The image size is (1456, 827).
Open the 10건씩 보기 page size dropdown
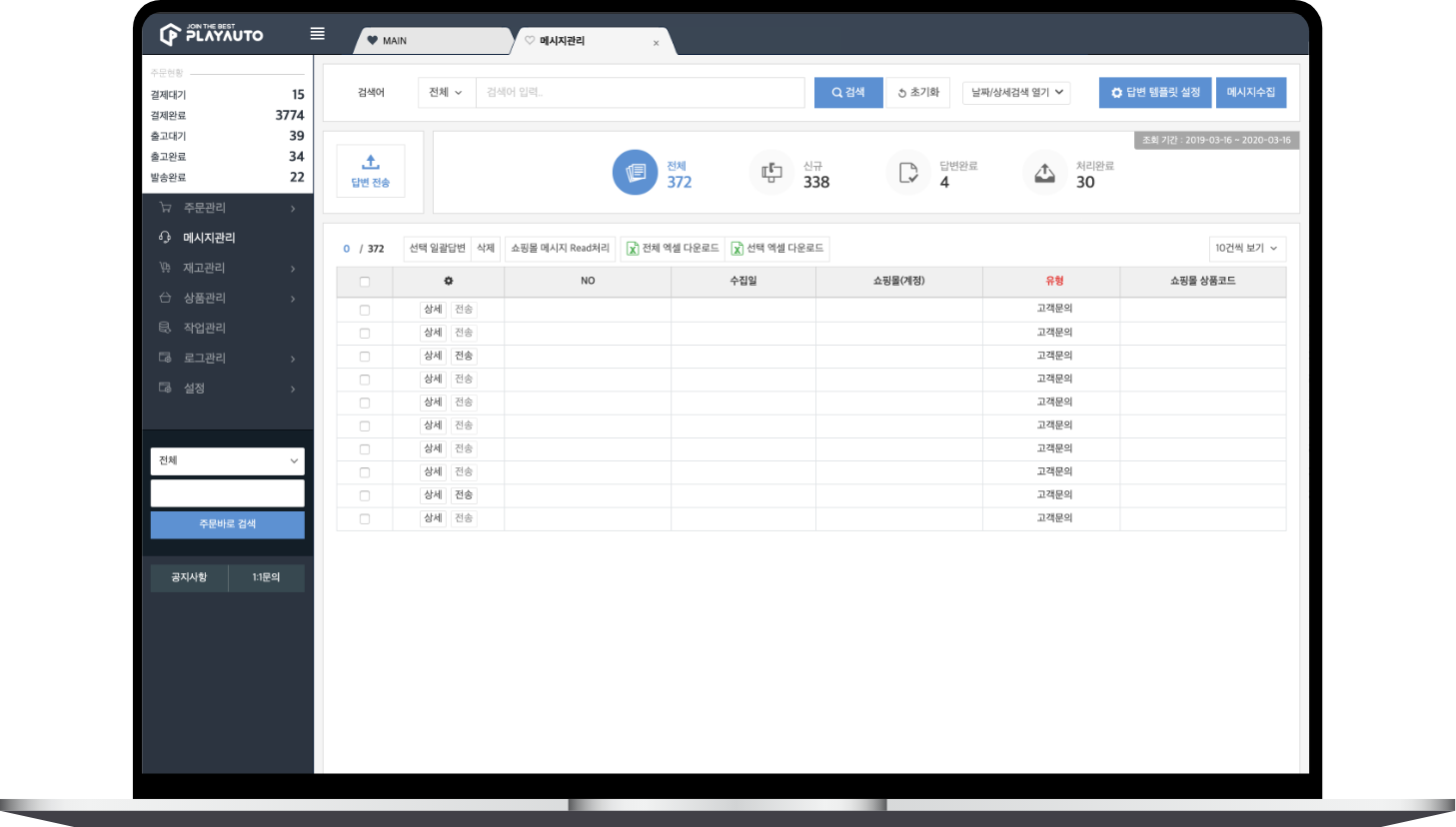click(x=1246, y=249)
